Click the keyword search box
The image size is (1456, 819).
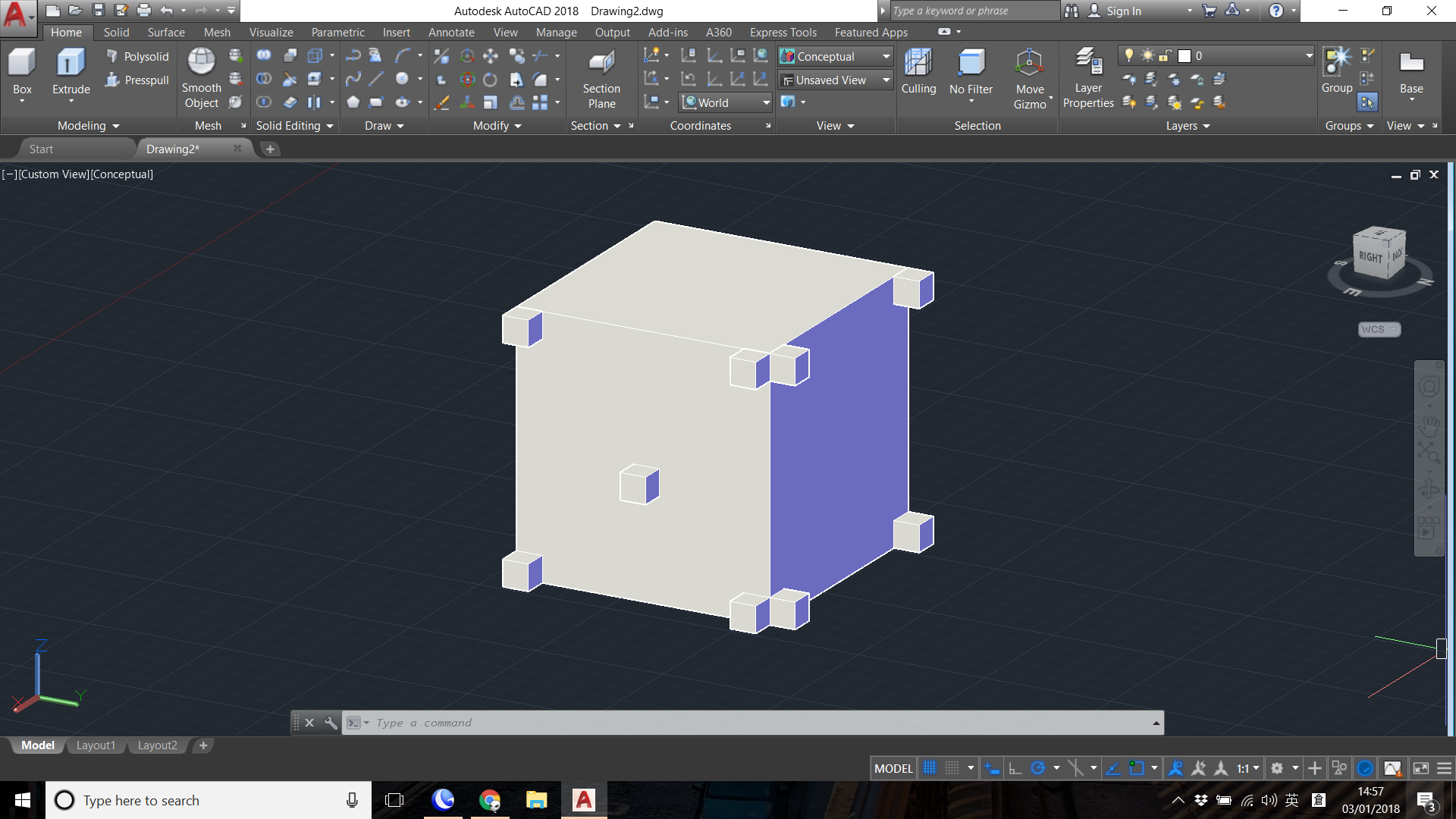[x=974, y=11]
